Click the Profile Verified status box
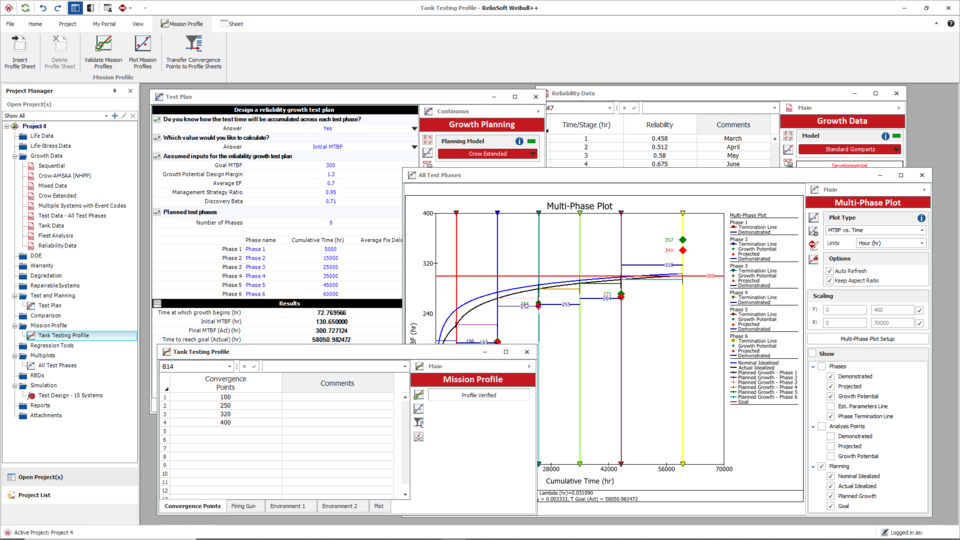The height and width of the screenshot is (540, 960). coord(478,396)
